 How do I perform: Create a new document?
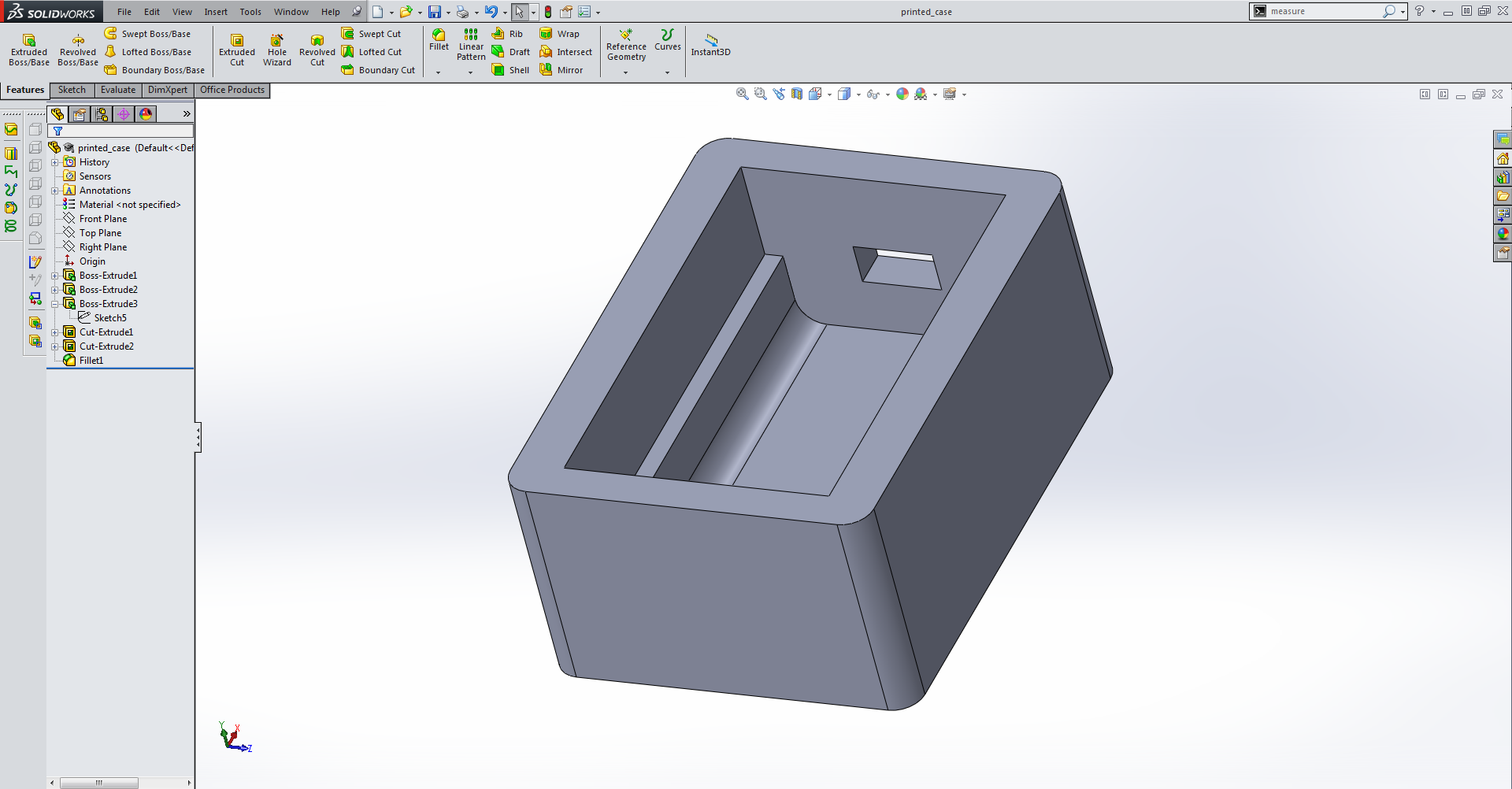378,12
